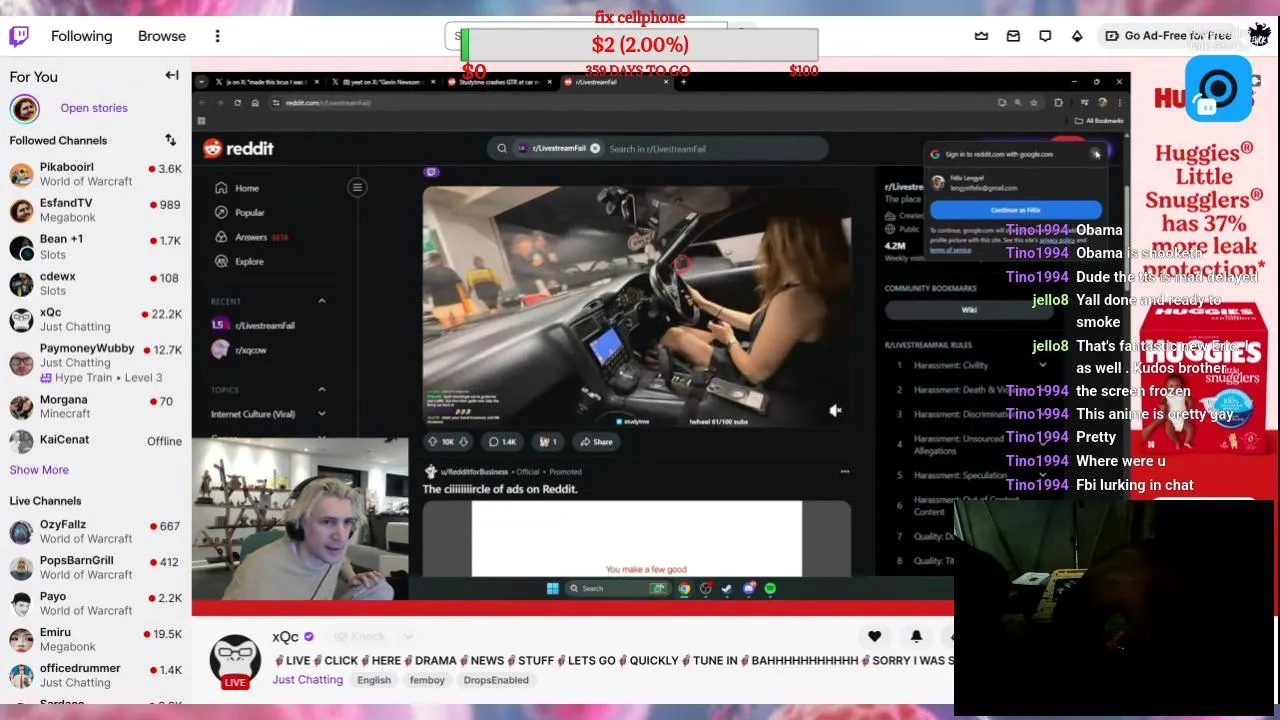Collapse the TOPICS section in Reddit sidebar

point(322,389)
